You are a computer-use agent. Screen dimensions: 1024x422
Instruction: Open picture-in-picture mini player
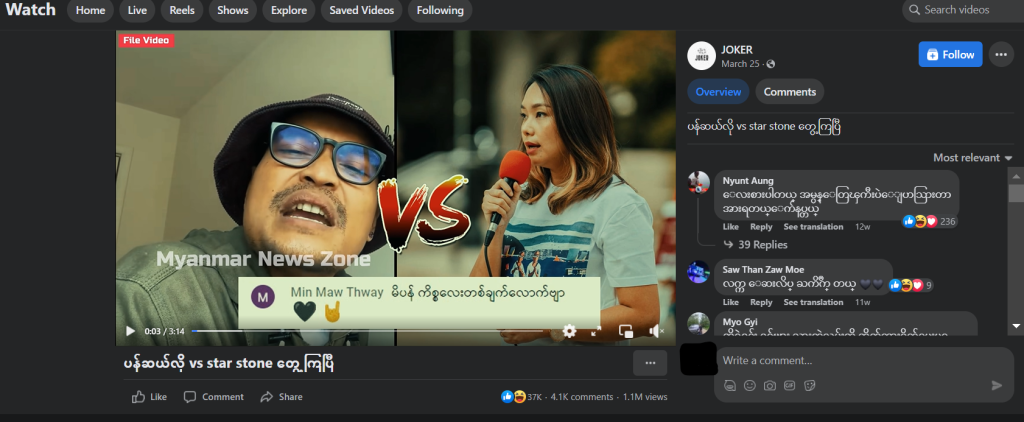tap(626, 331)
